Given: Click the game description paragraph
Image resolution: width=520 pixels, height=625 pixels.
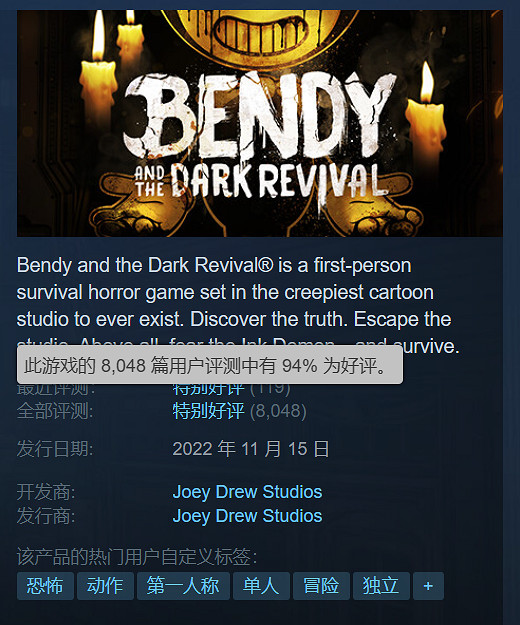Looking at the screenshot, I should coord(238,305).
